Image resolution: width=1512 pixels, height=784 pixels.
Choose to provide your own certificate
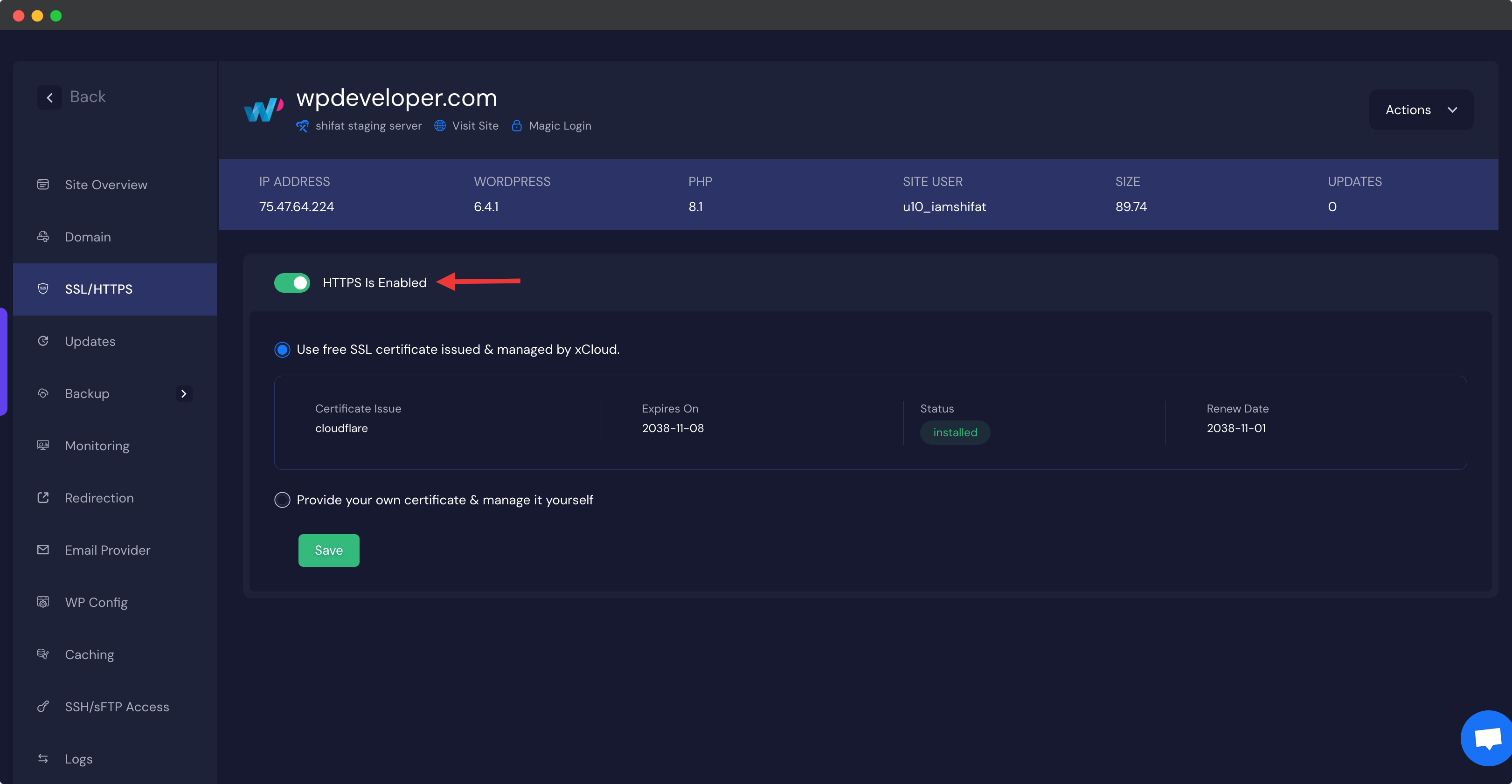point(282,499)
